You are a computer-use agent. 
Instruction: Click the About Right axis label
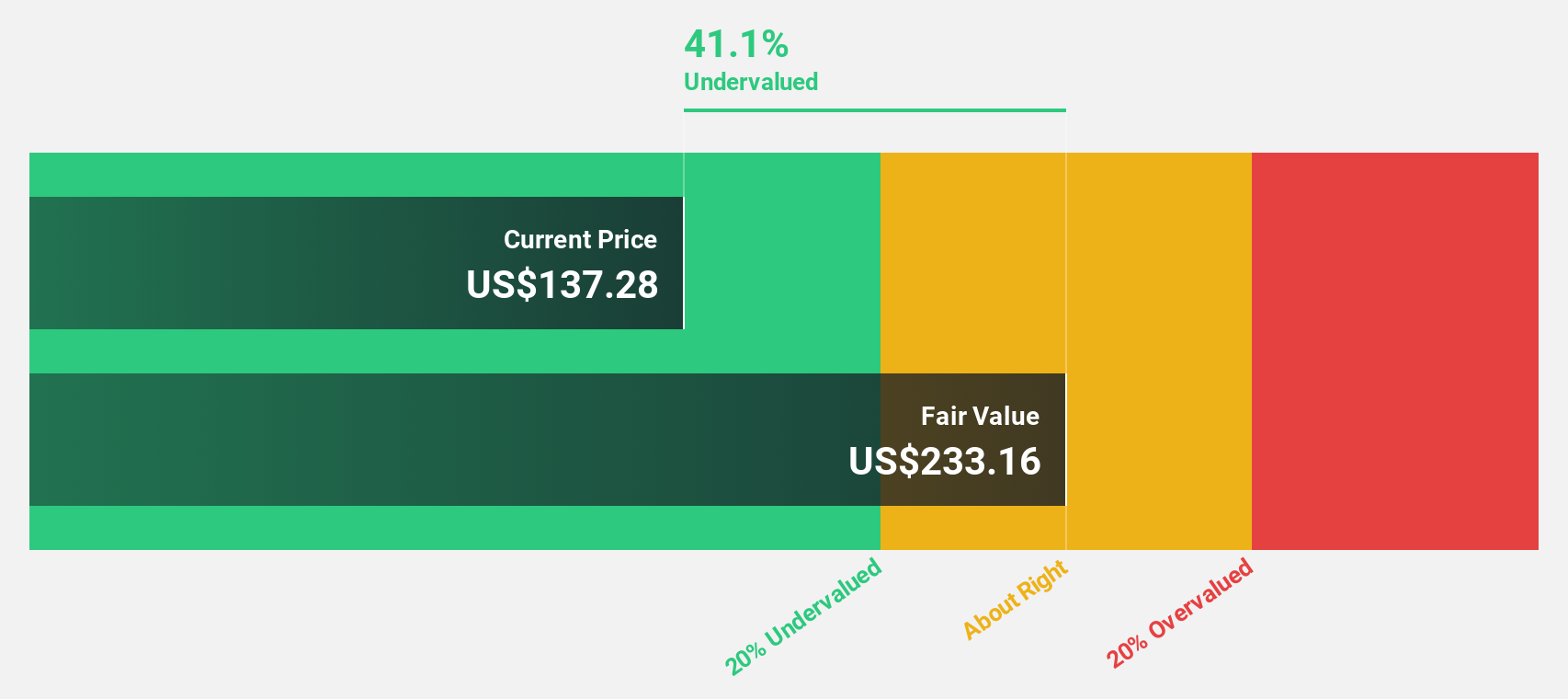tap(1015, 600)
